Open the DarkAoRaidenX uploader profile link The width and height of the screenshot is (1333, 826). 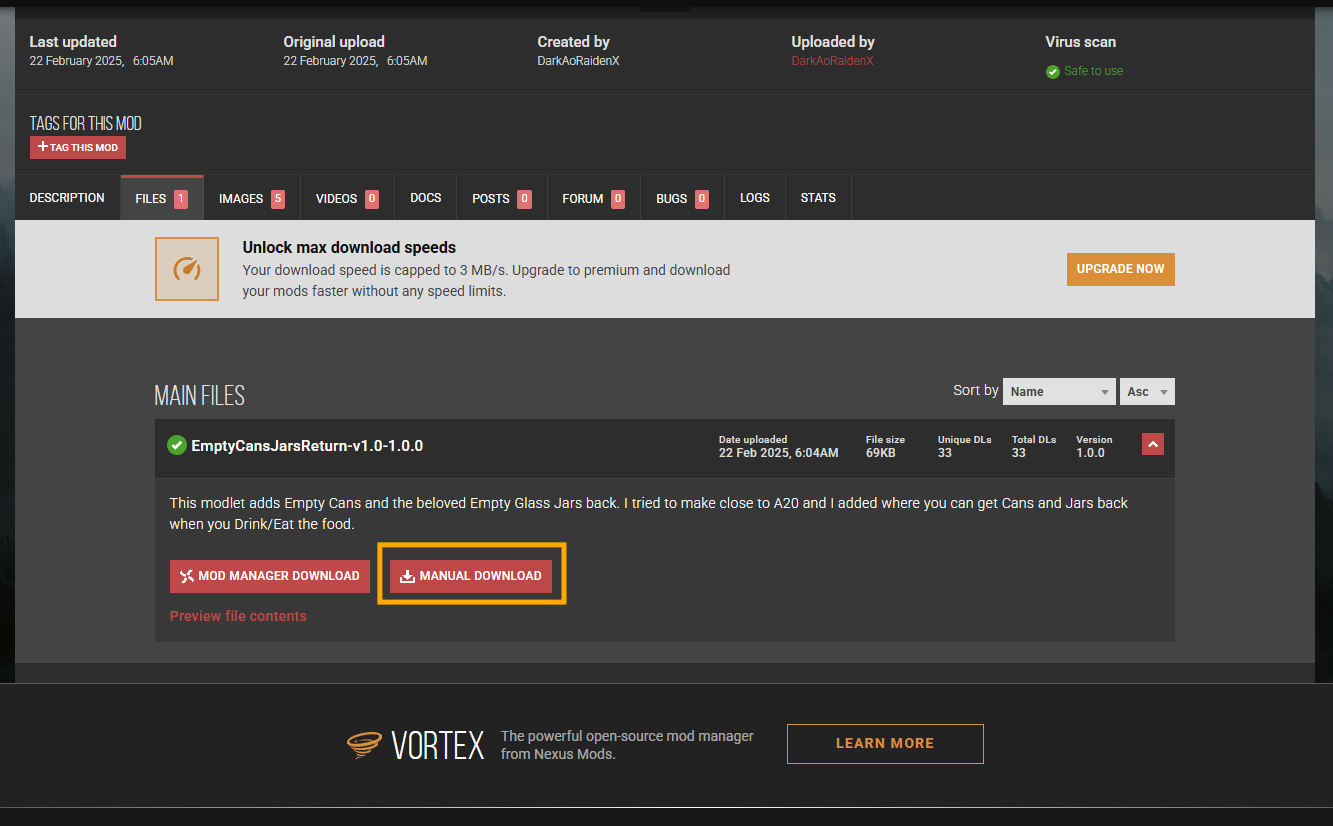(x=832, y=61)
